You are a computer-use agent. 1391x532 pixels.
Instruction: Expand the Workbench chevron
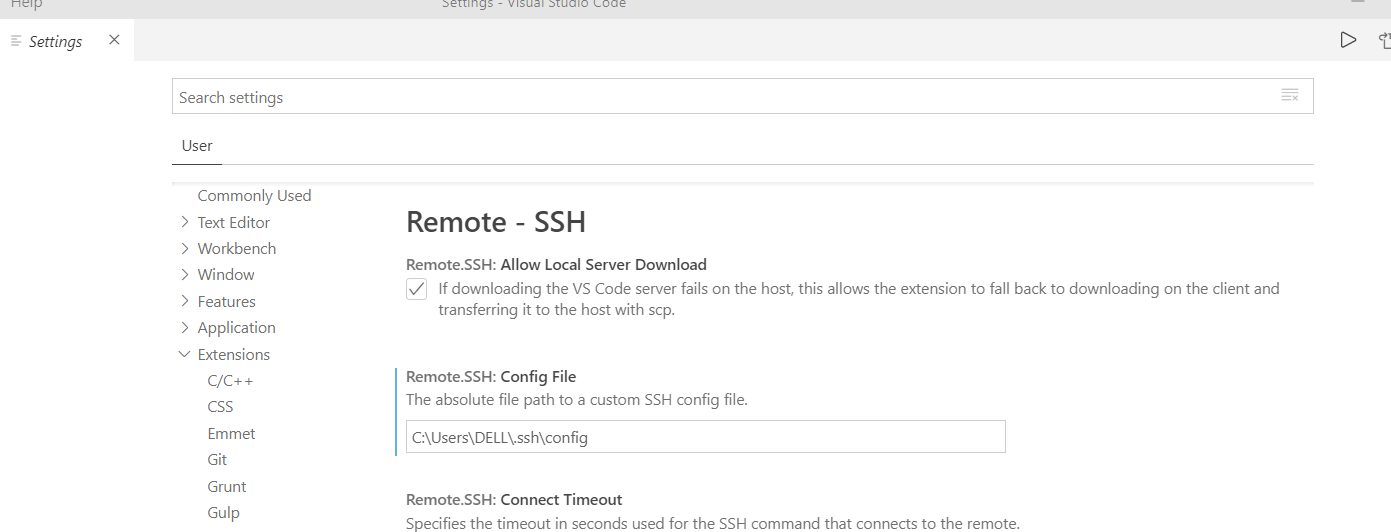(x=185, y=248)
